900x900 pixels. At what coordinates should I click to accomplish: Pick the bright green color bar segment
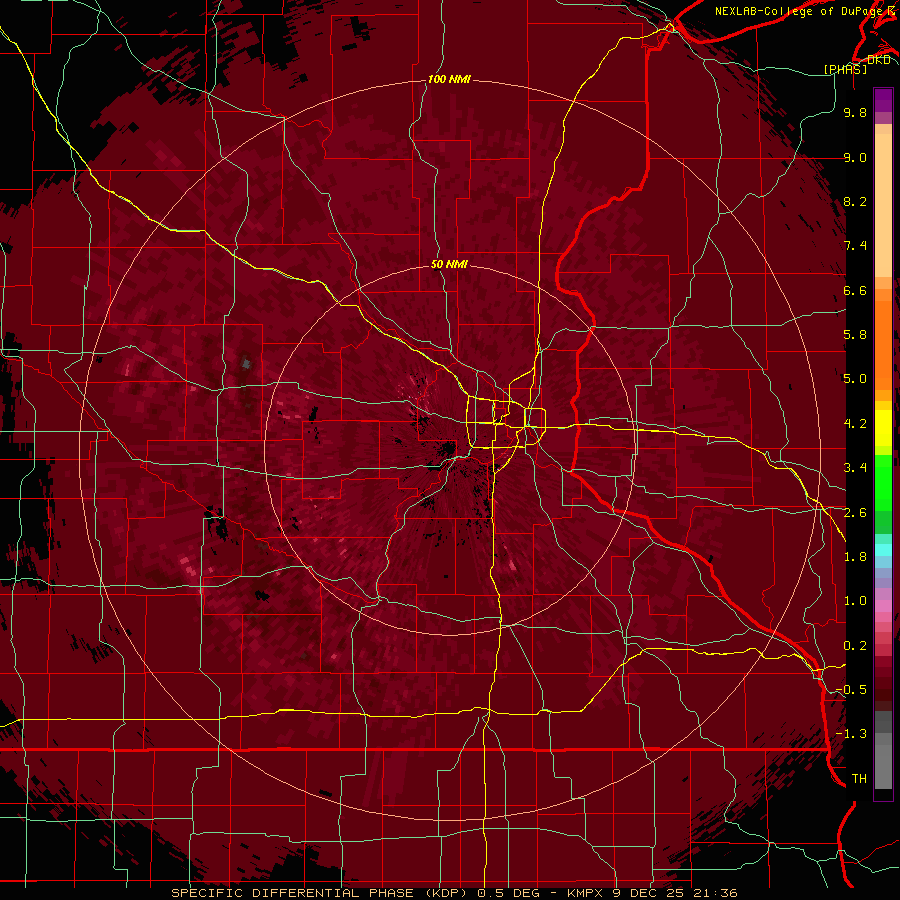pos(883,482)
